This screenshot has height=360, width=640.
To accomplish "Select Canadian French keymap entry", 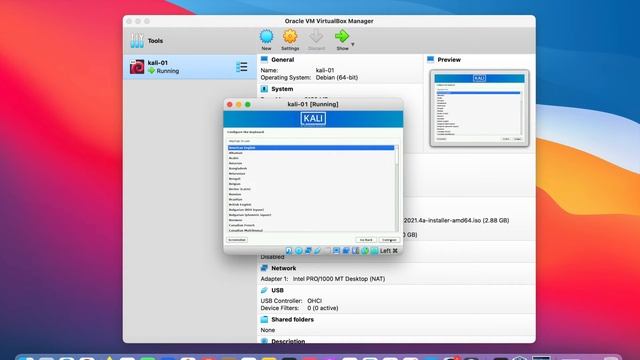I will coord(242,225).
